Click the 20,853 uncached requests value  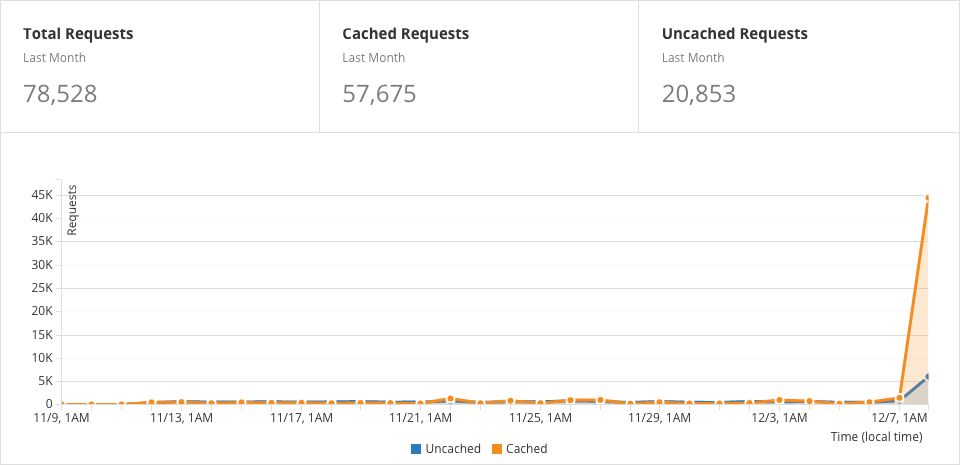tap(698, 95)
